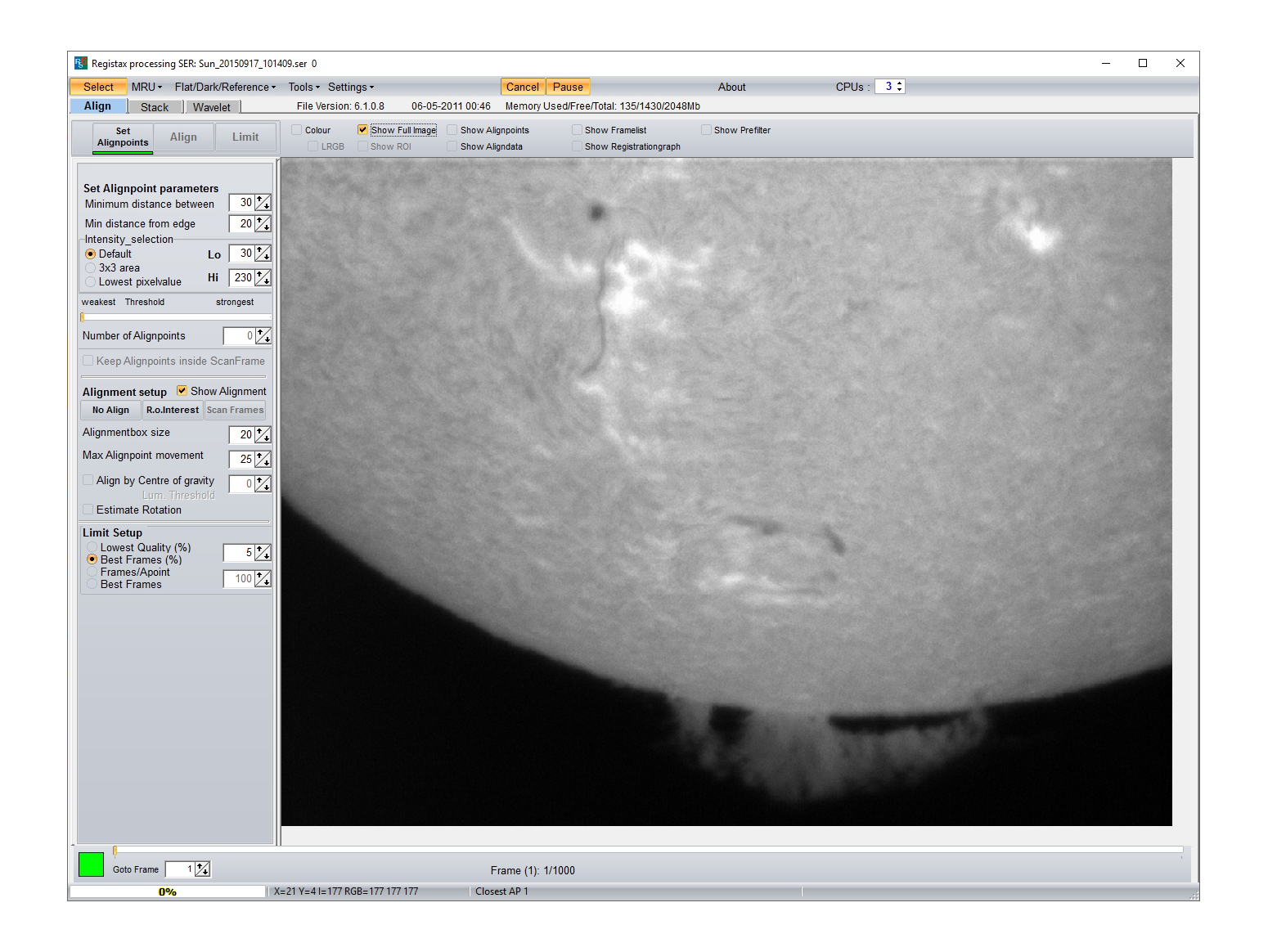The height and width of the screenshot is (952, 1268).
Task: Click the spinner beside Min distance from edge
Action: coord(263,223)
